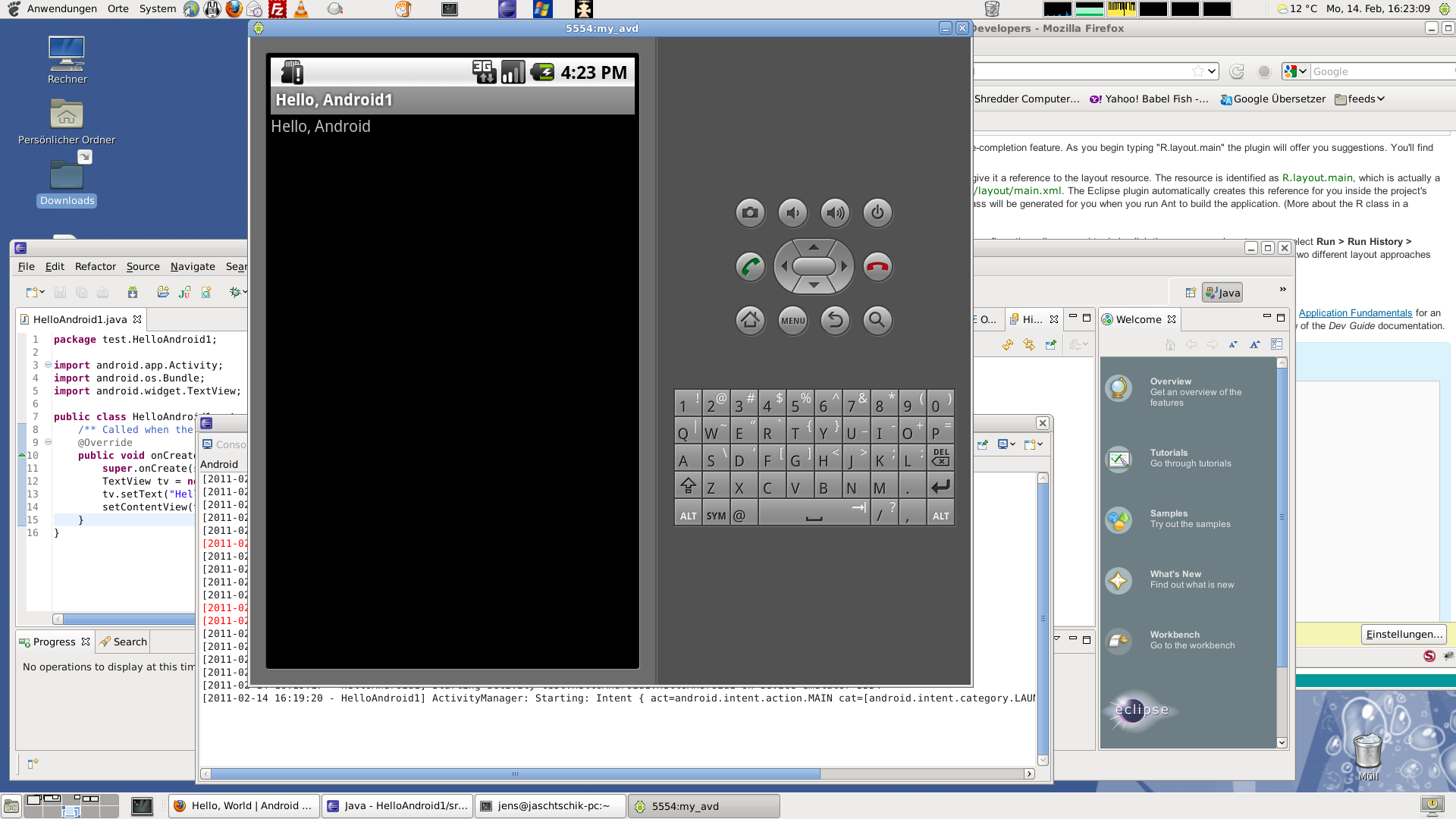Switch to the Search tab in Eclipse
This screenshot has width=1456, height=819.
[123, 642]
